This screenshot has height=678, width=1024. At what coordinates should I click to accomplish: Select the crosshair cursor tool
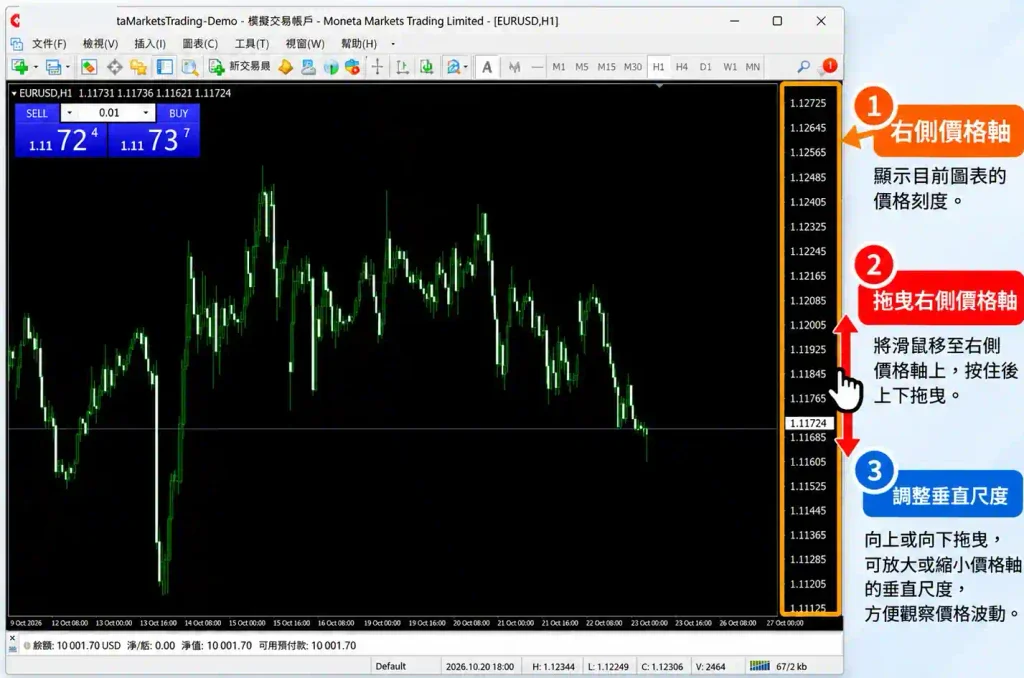(377, 67)
